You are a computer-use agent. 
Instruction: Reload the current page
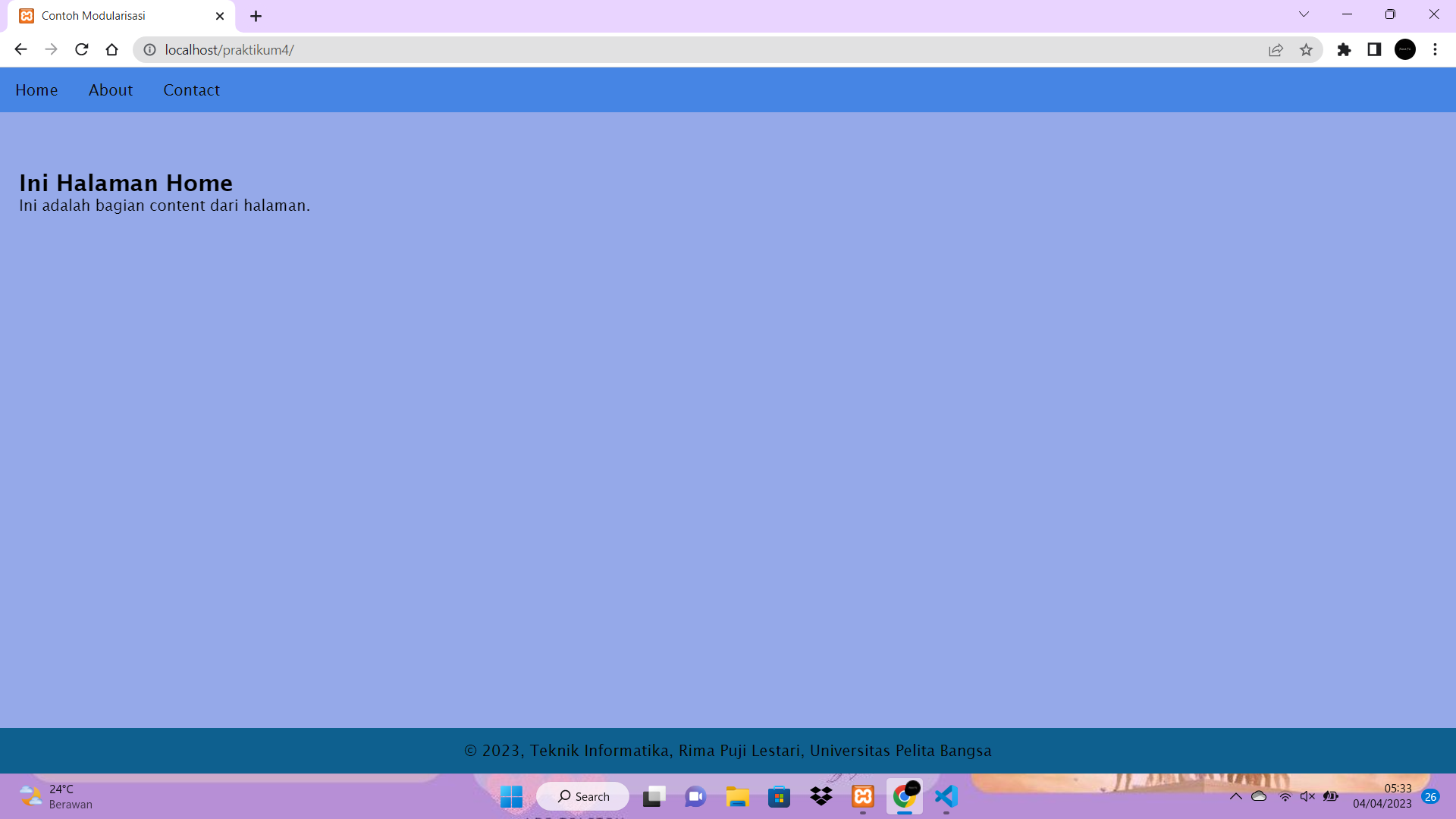pos(82,50)
